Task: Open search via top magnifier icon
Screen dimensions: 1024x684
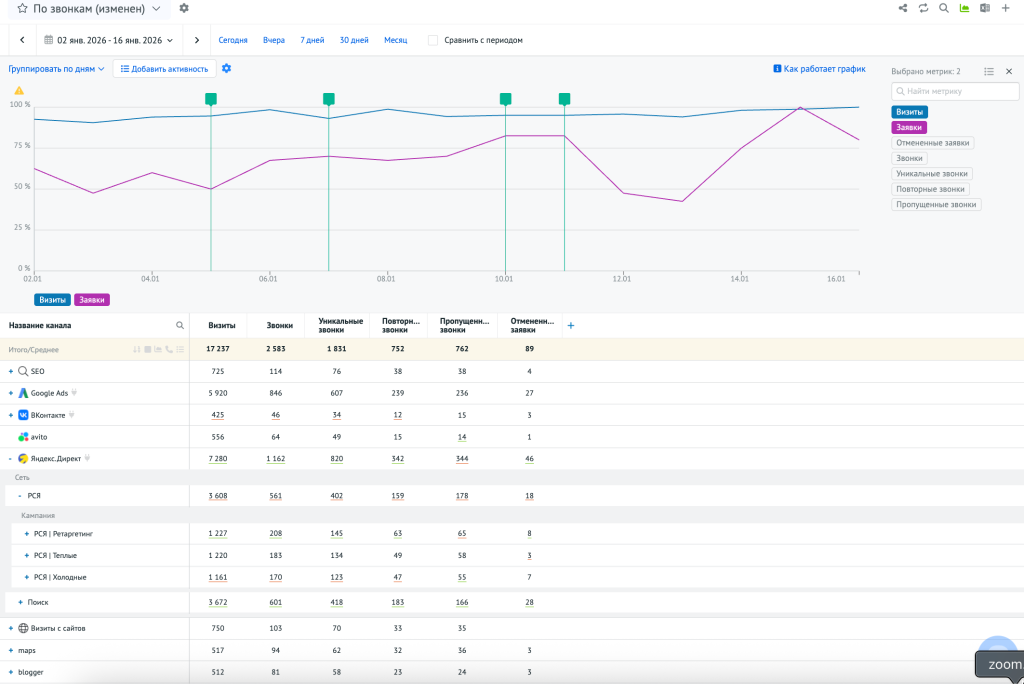Action: pyautogui.click(x=943, y=8)
